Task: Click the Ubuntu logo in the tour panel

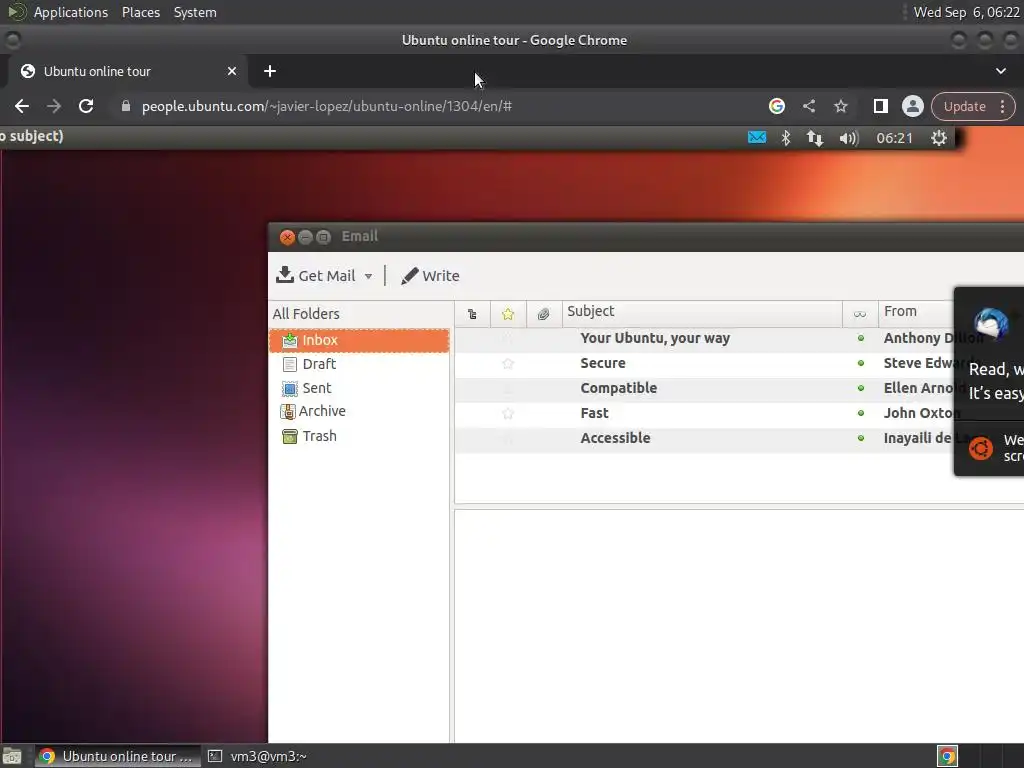Action: point(980,448)
